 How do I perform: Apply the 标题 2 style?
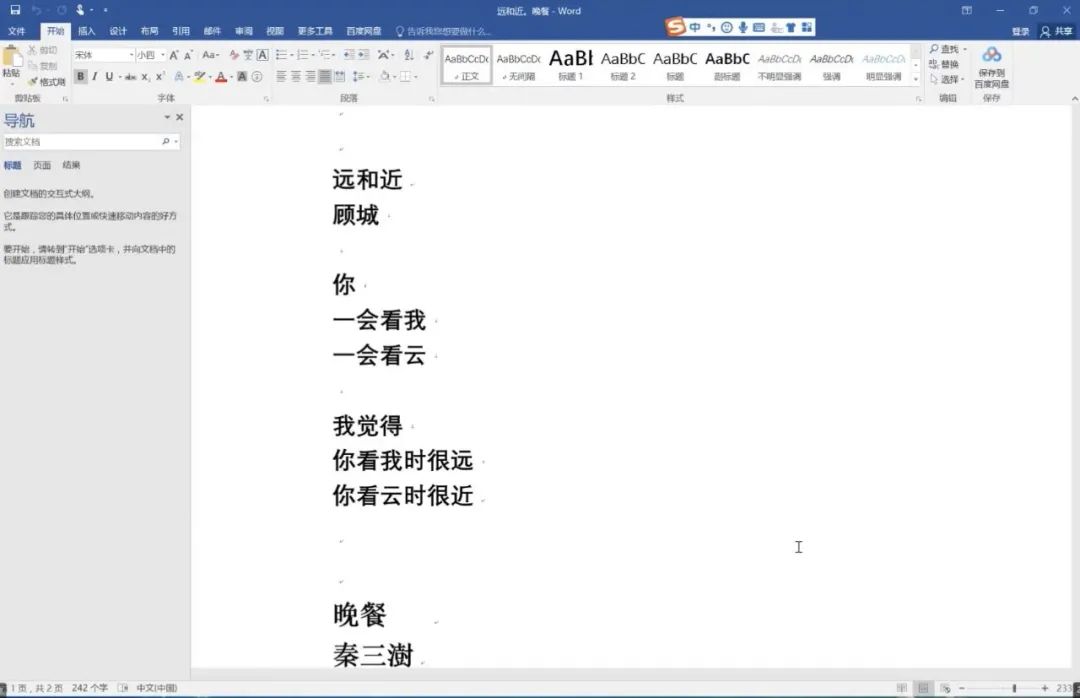[623, 65]
